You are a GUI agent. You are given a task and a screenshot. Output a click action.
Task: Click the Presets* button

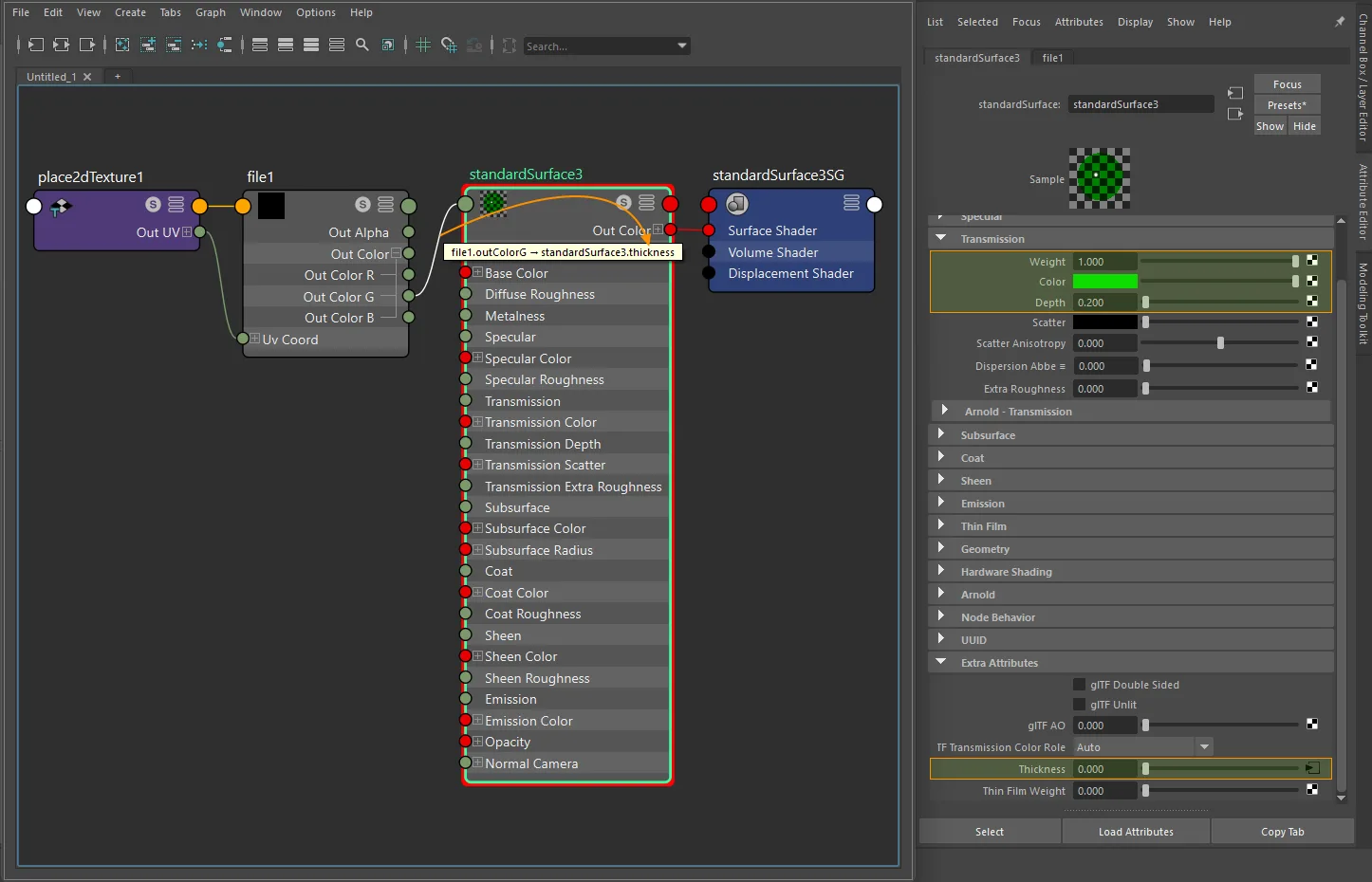[1287, 105]
